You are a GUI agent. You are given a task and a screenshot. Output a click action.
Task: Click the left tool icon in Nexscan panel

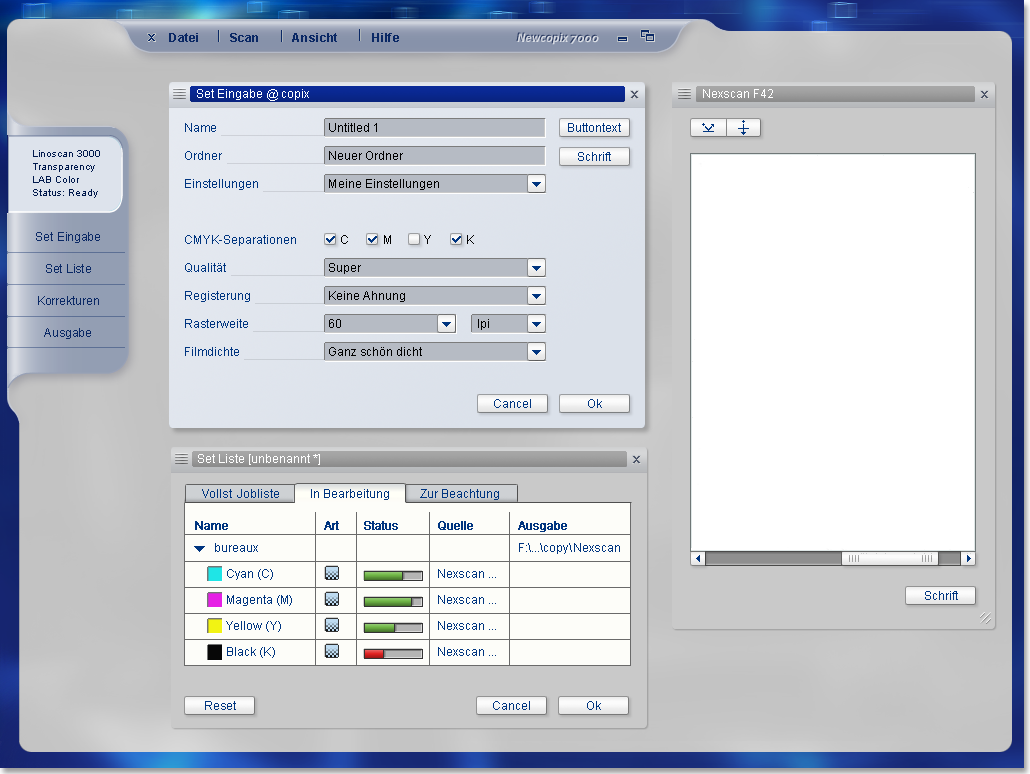708,128
